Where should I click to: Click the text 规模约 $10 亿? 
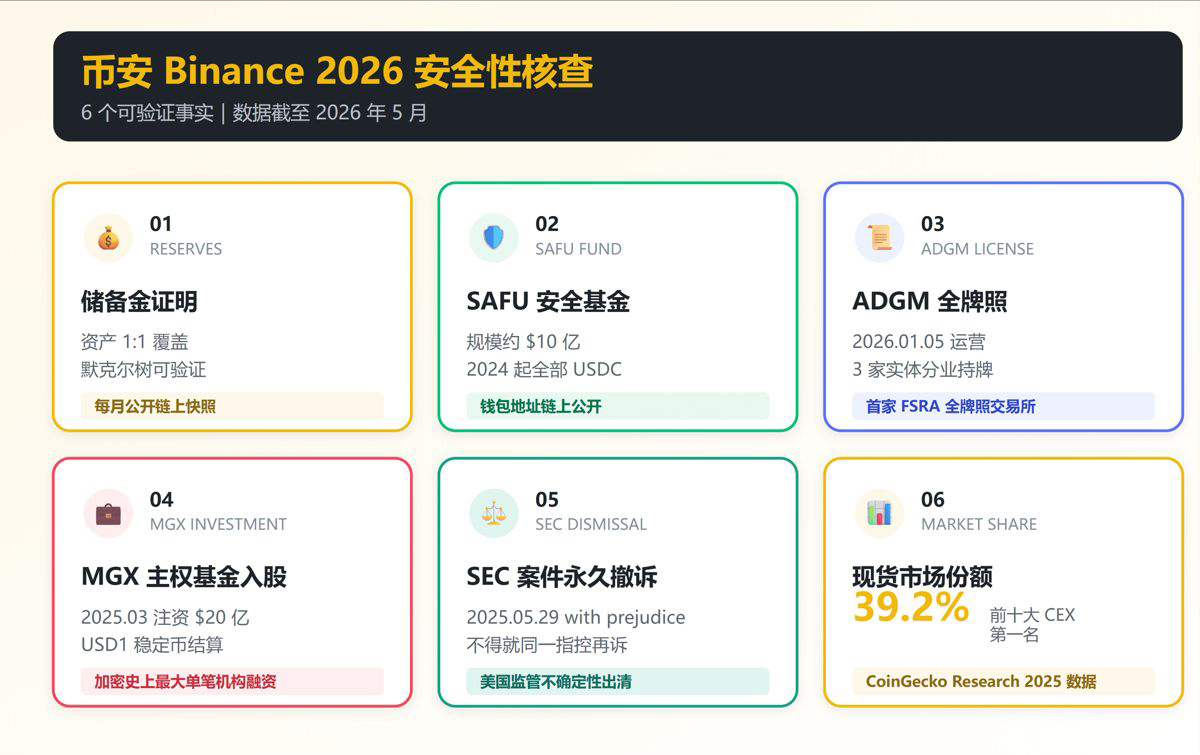point(523,341)
